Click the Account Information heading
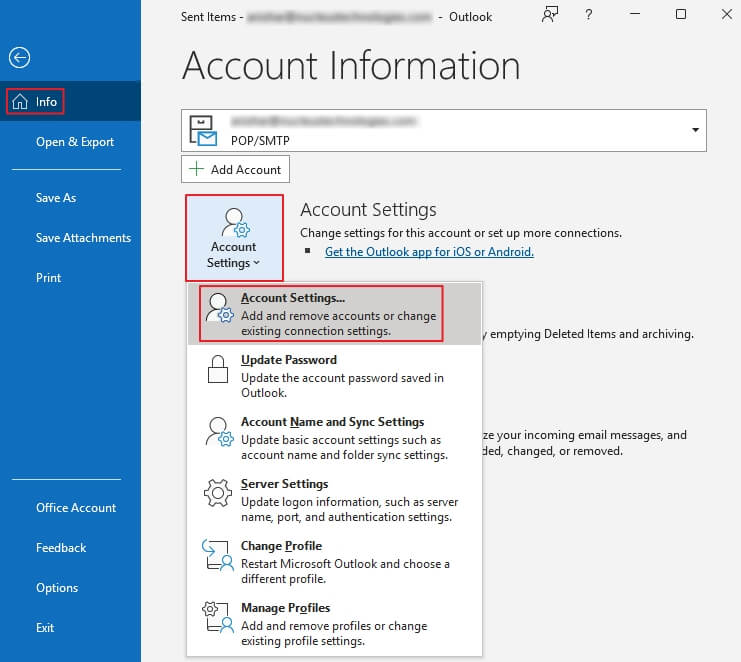The width and height of the screenshot is (741, 662). click(351, 65)
